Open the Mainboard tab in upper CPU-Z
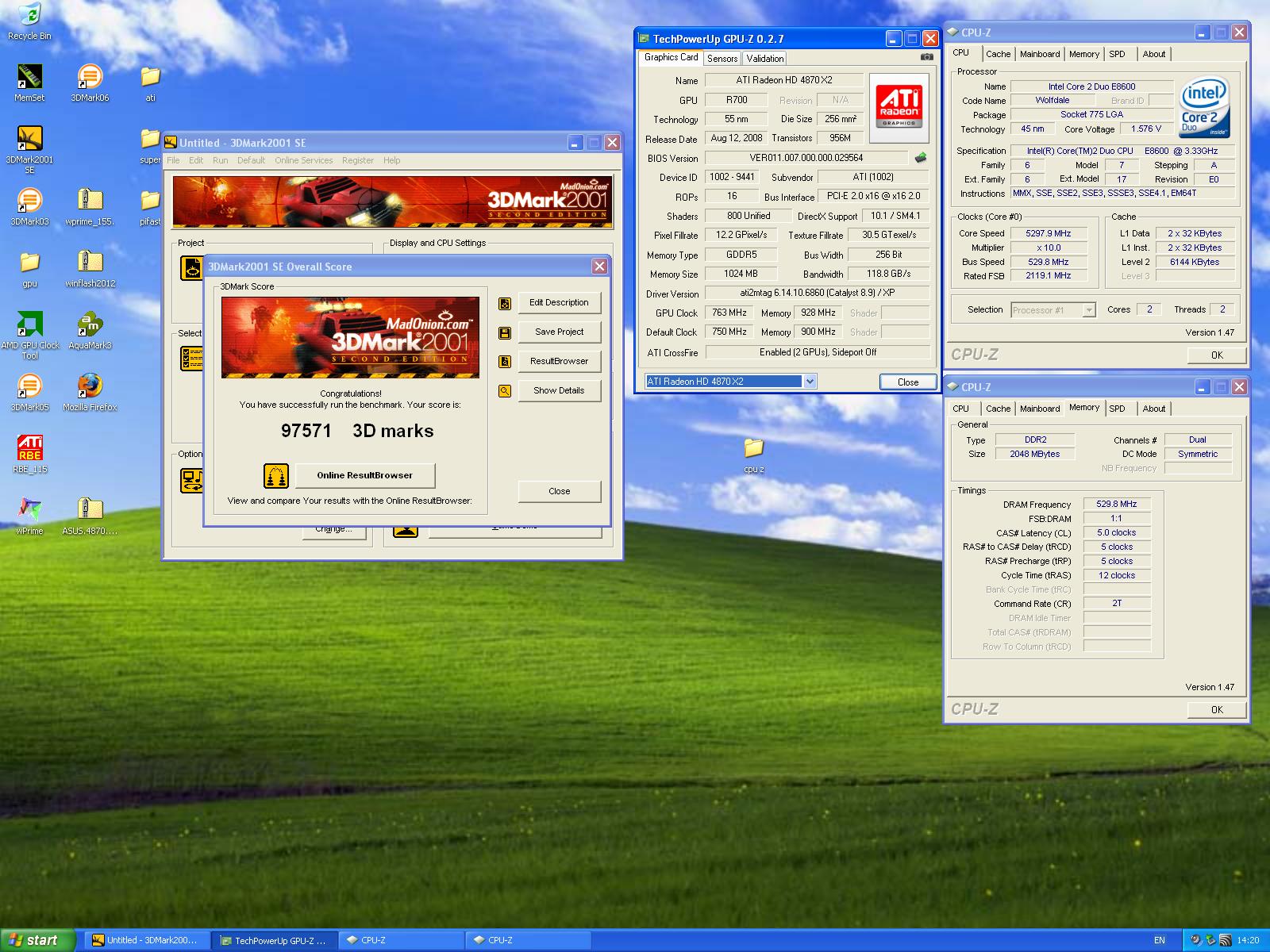The height and width of the screenshot is (952, 1270). [x=1040, y=54]
